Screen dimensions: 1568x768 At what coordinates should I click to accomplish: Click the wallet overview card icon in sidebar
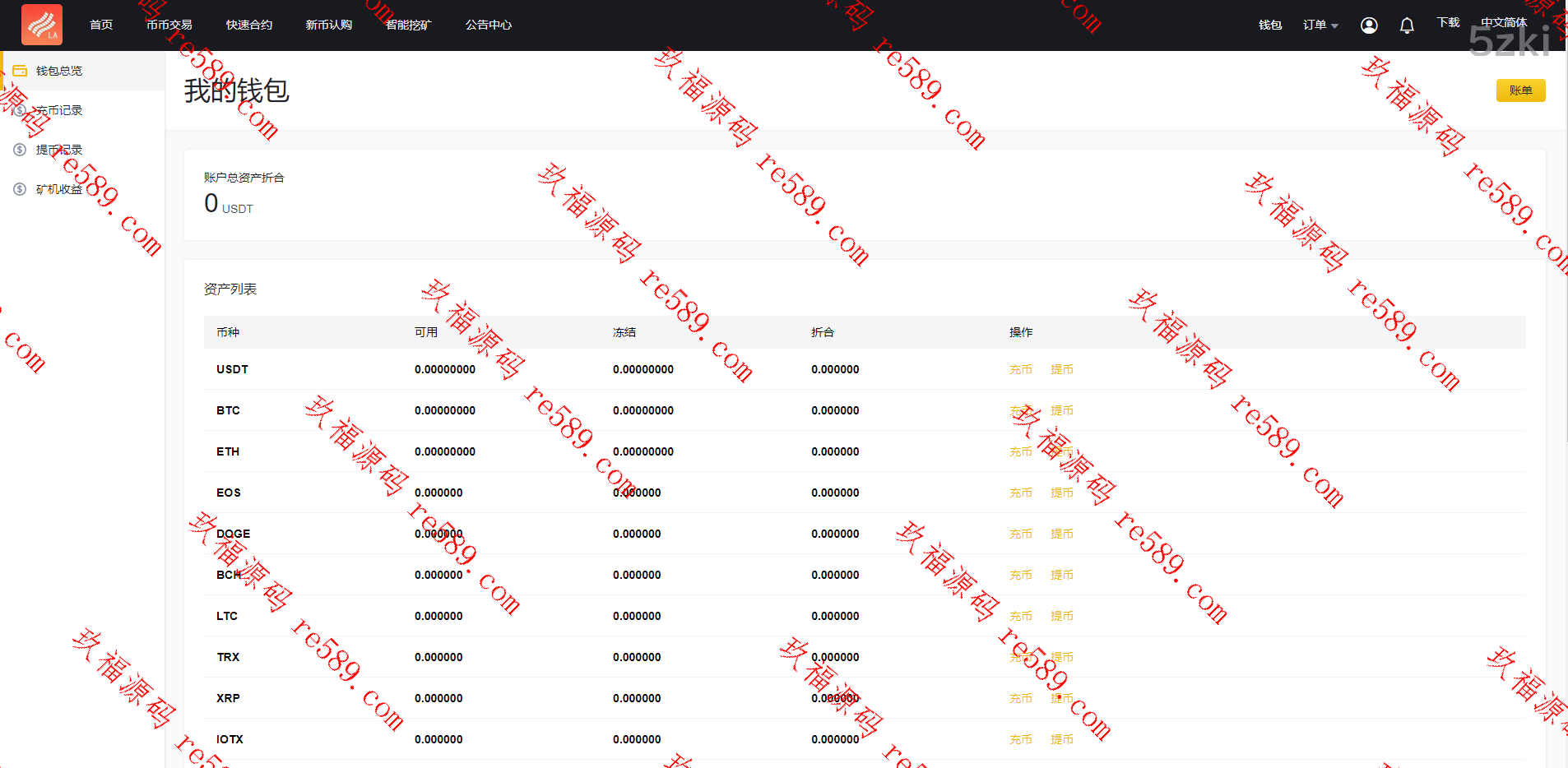pyautogui.click(x=20, y=71)
